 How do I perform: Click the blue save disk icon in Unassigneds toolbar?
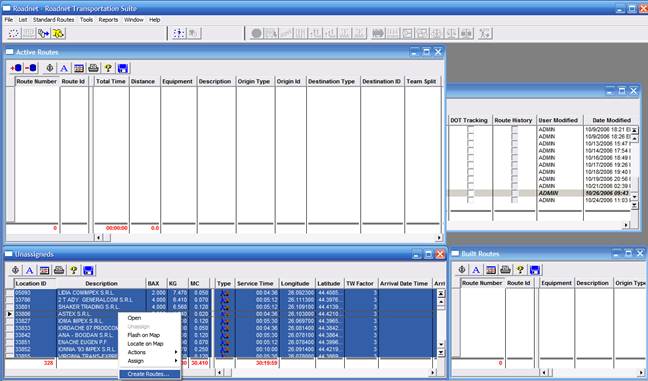(x=88, y=270)
